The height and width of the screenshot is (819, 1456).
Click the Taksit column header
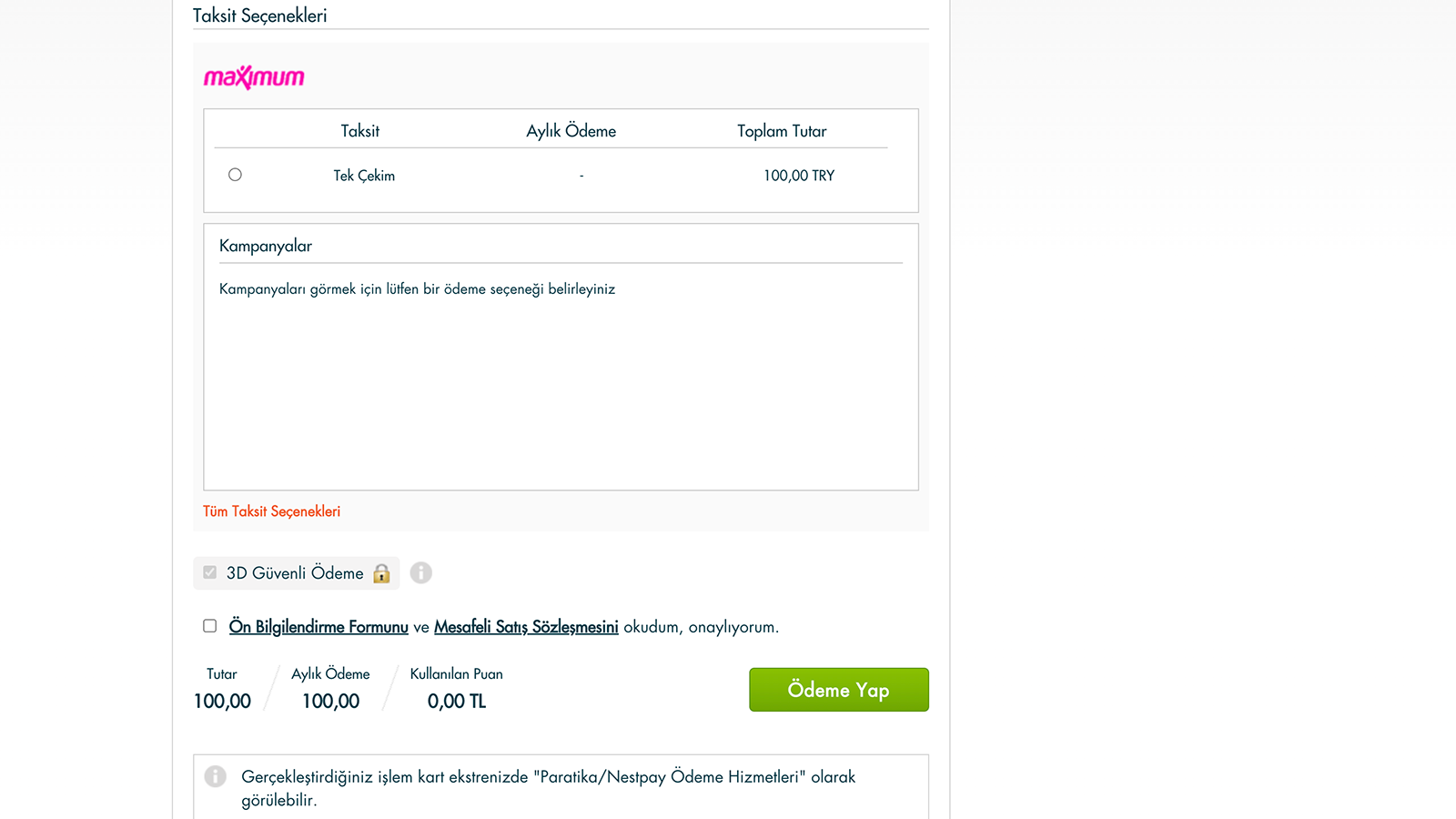pos(360,131)
